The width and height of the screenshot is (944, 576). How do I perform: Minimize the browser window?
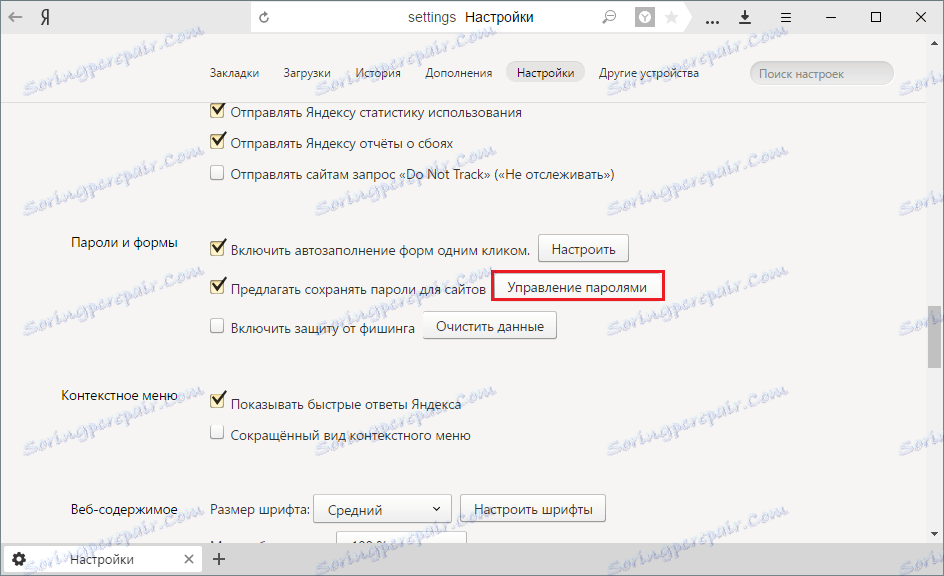coord(831,17)
